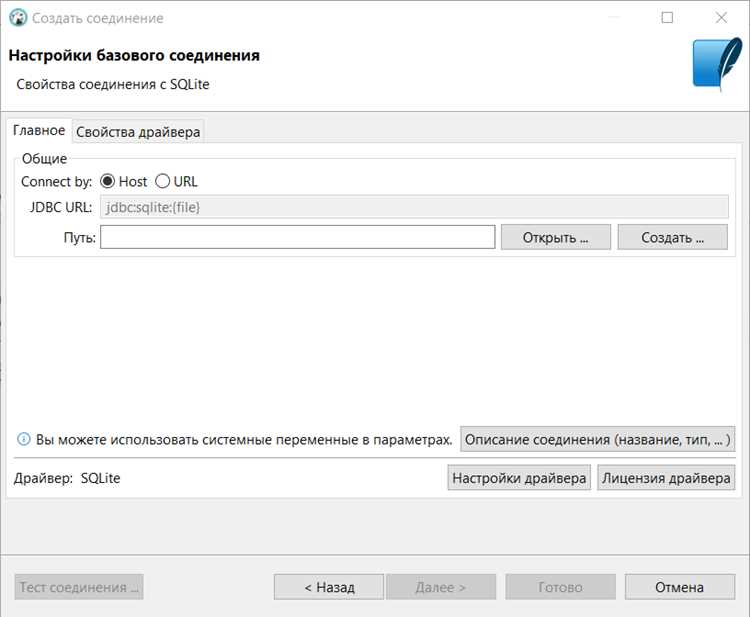Click the Общие group label
Image resolution: width=750 pixels, height=617 pixels.
pos(44,159)
